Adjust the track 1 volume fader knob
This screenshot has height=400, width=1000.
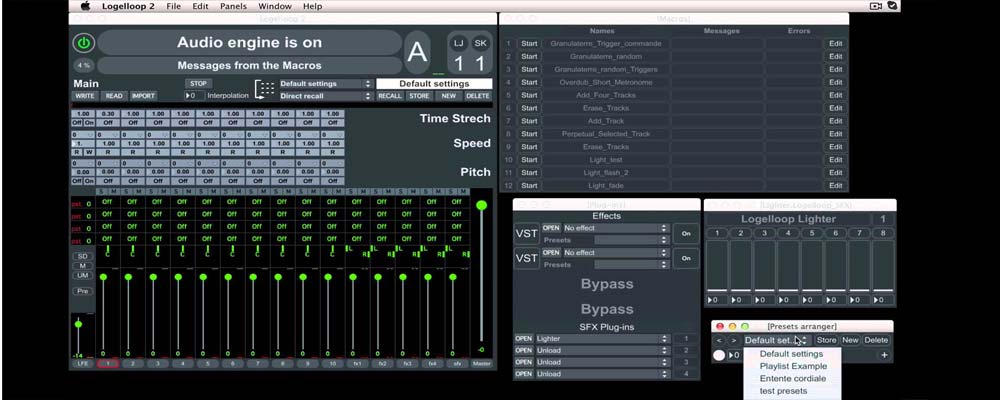pos(103,277)
